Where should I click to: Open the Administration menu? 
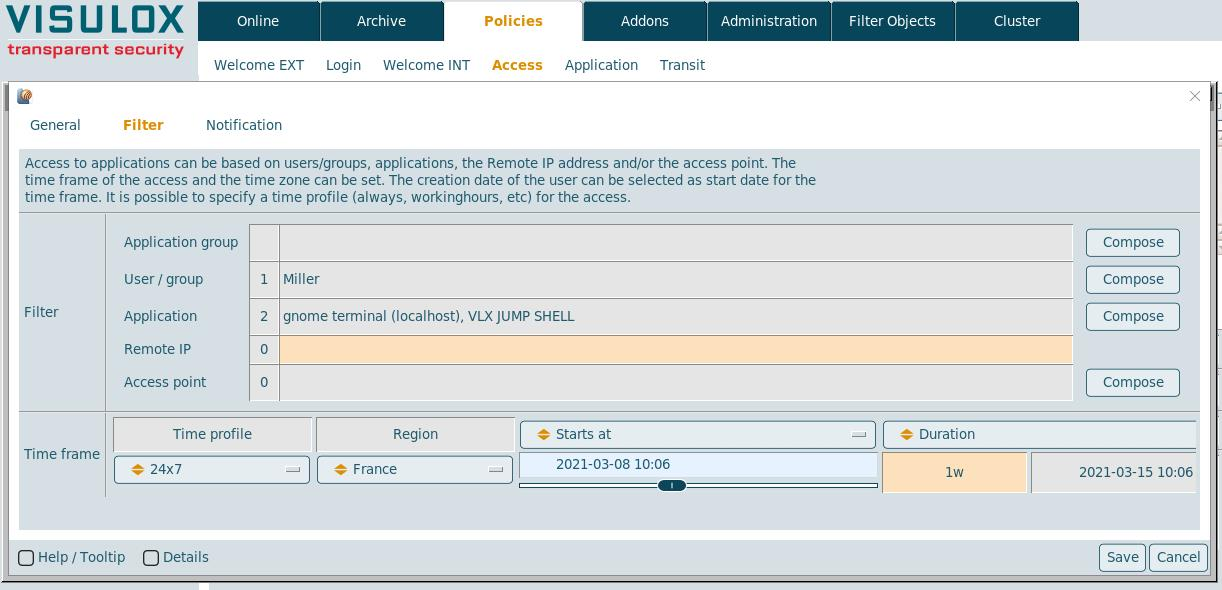tap(768, 21)
